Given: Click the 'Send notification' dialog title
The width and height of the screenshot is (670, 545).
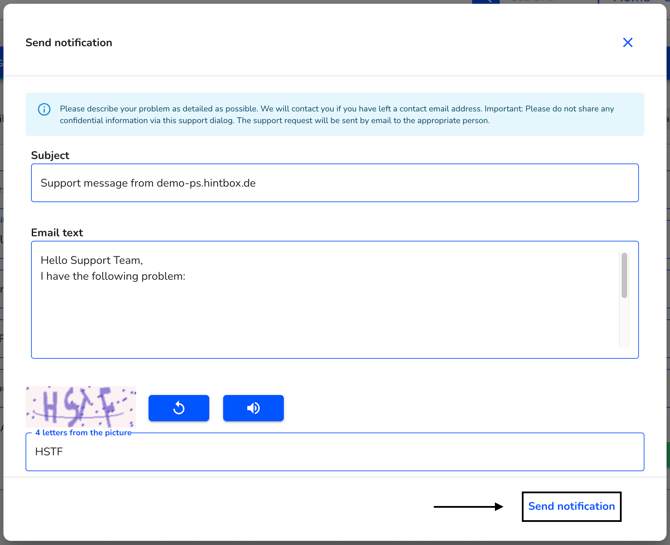Looking at the screenshot, I should point(69,43).
